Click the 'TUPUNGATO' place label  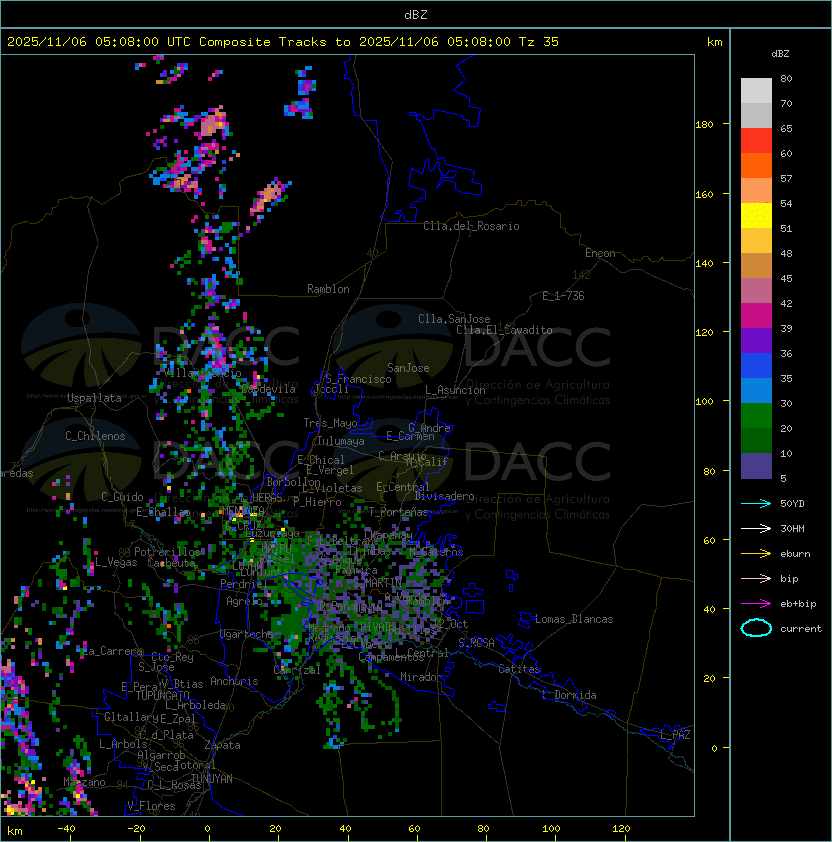pyautogui.click(x=162, y=696)
